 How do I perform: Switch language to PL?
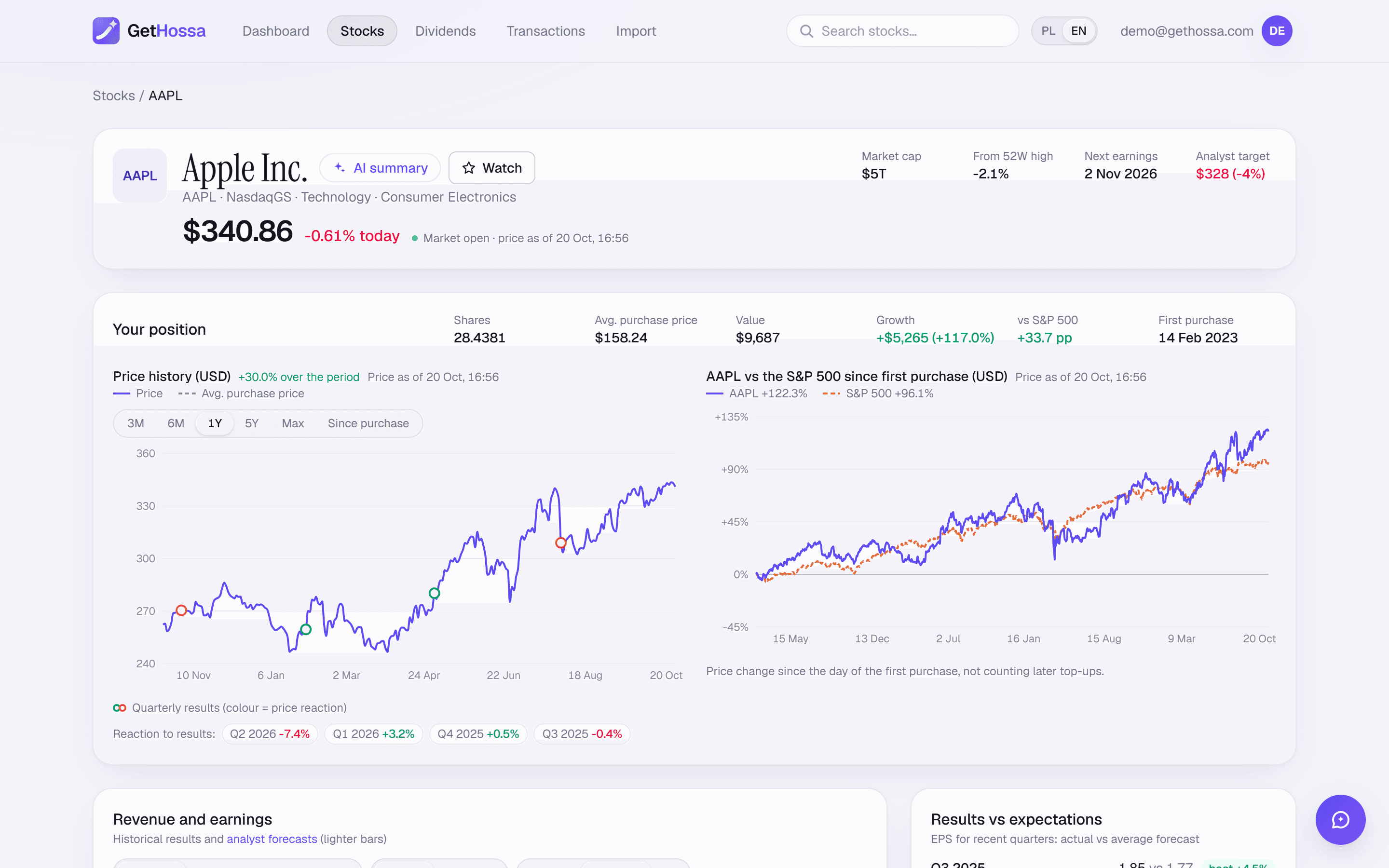[1048, 31]
